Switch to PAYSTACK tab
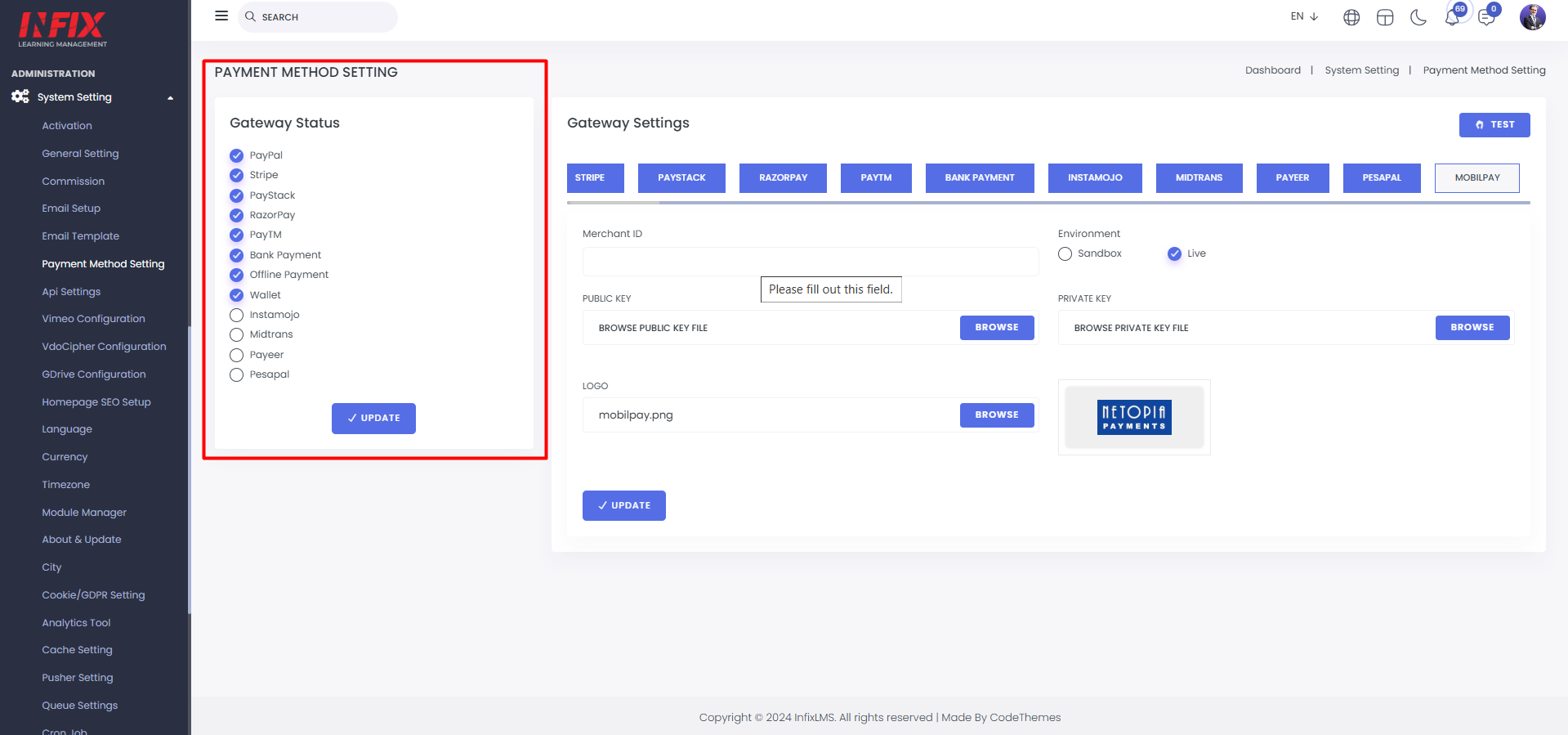Viewport: 1568px width, 735px height. [681, 177]
